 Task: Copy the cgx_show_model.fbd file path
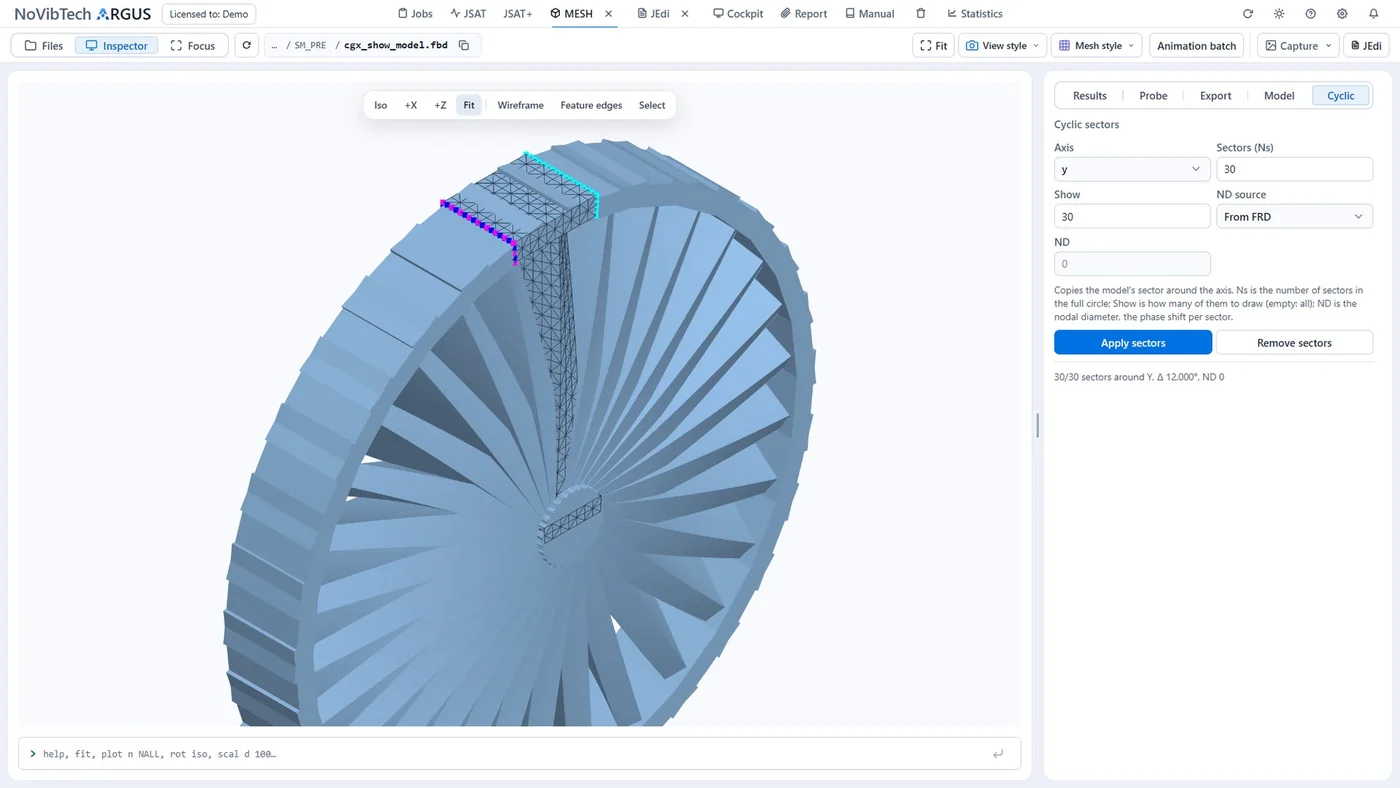(464, 46)
